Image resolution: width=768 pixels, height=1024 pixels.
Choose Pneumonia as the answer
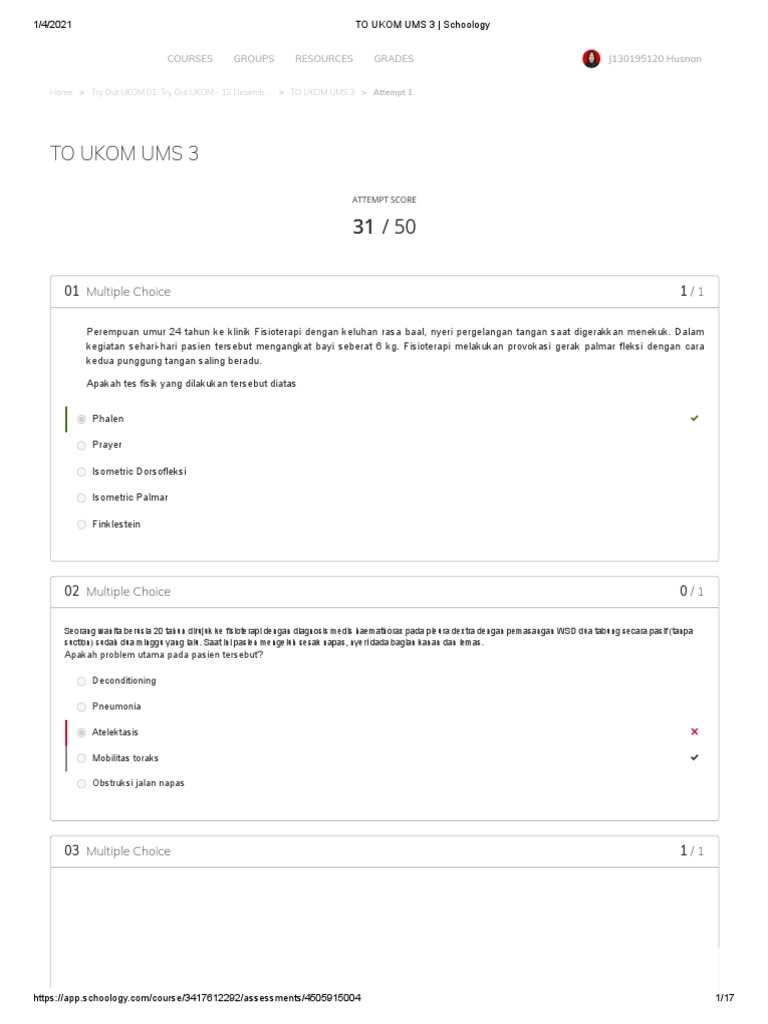pos(81,706)
